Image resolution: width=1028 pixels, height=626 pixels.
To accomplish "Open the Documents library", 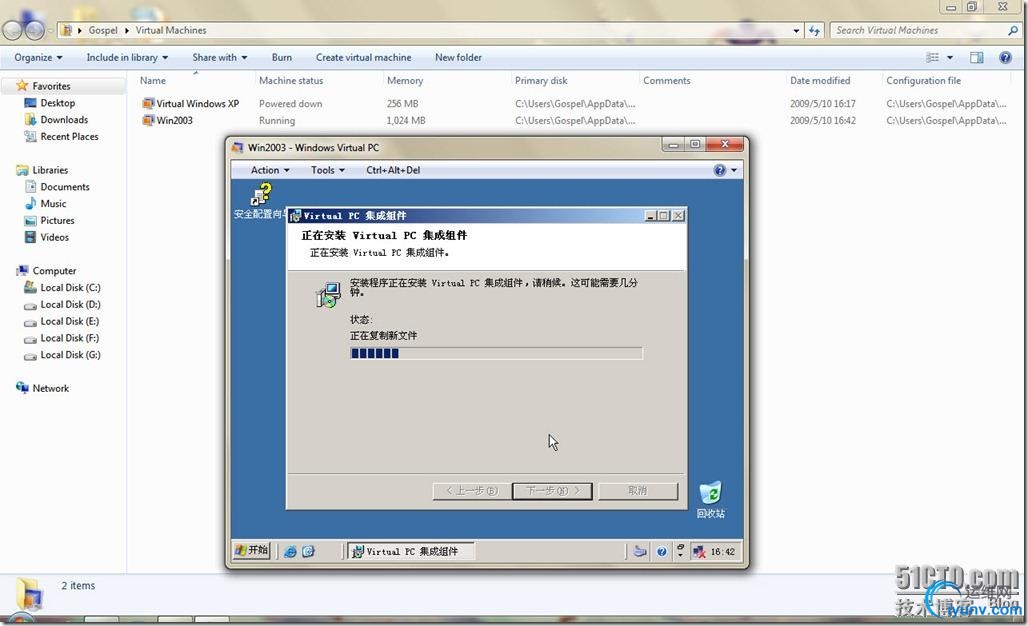I will [x=57, y=187].
